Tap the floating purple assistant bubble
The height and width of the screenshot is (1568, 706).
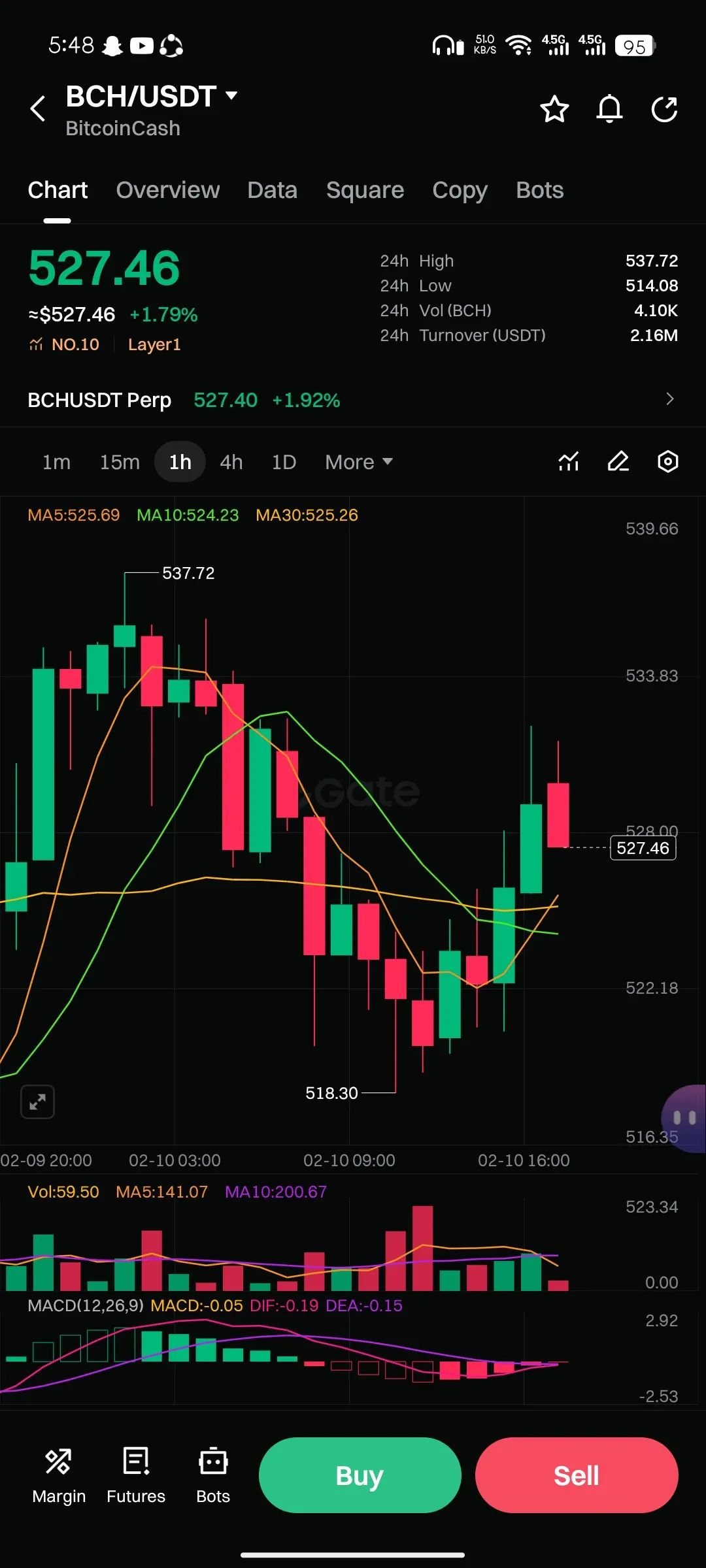click(x=684, y=1118)
